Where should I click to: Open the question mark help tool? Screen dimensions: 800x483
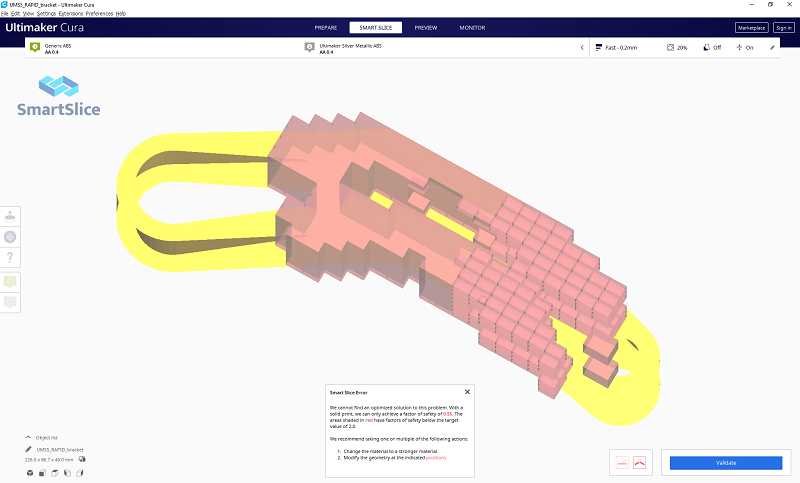click(10, 259)
